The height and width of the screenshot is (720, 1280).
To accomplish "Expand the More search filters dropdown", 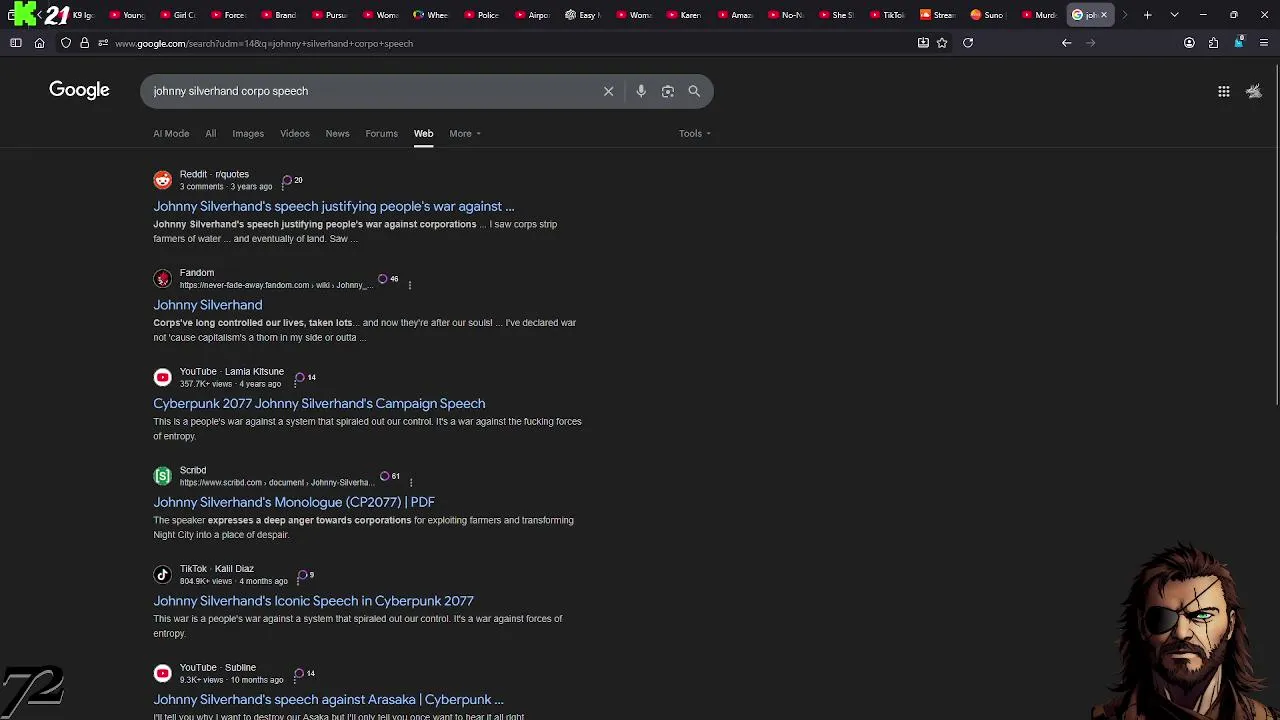I will pos(465,133).
